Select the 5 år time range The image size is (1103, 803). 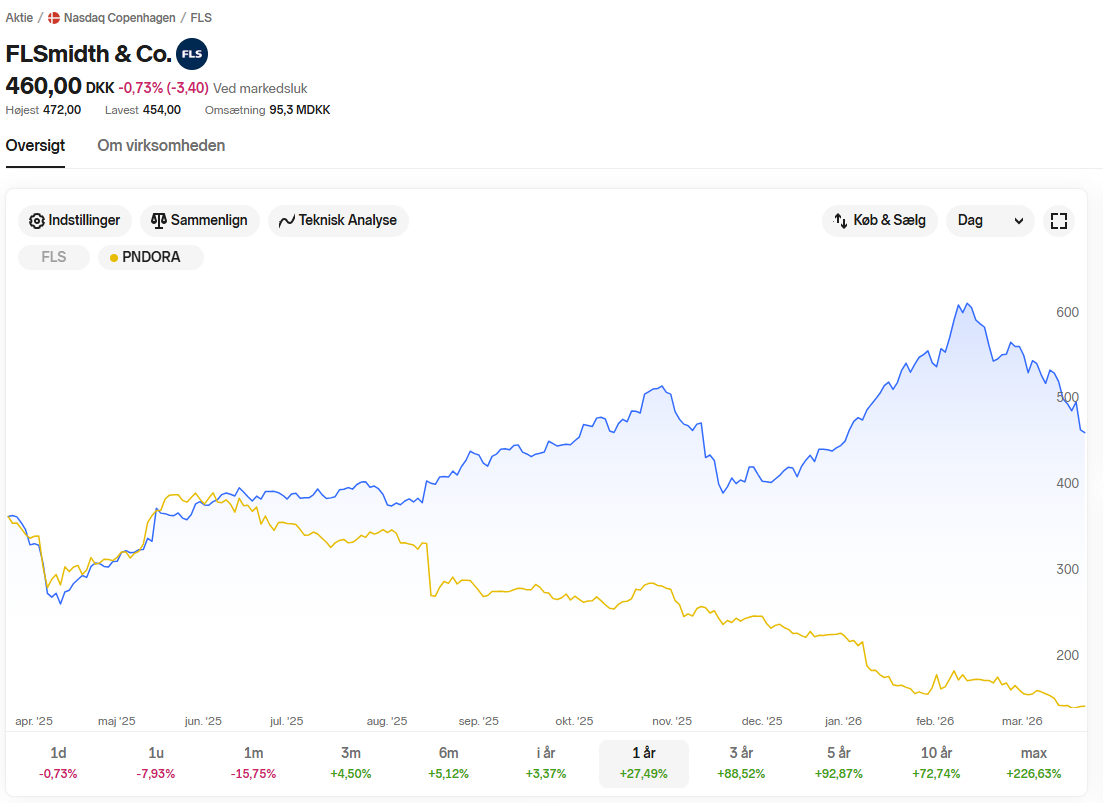pyautogui.click(x=839, y=763)
